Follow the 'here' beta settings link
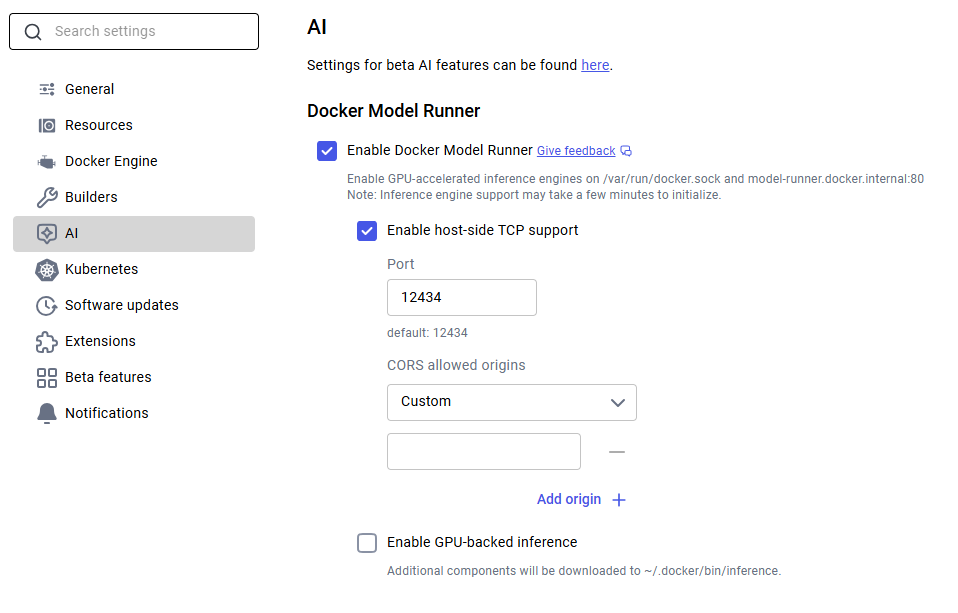The width and height of the screenshot is (958, 613). pos(595,65)
